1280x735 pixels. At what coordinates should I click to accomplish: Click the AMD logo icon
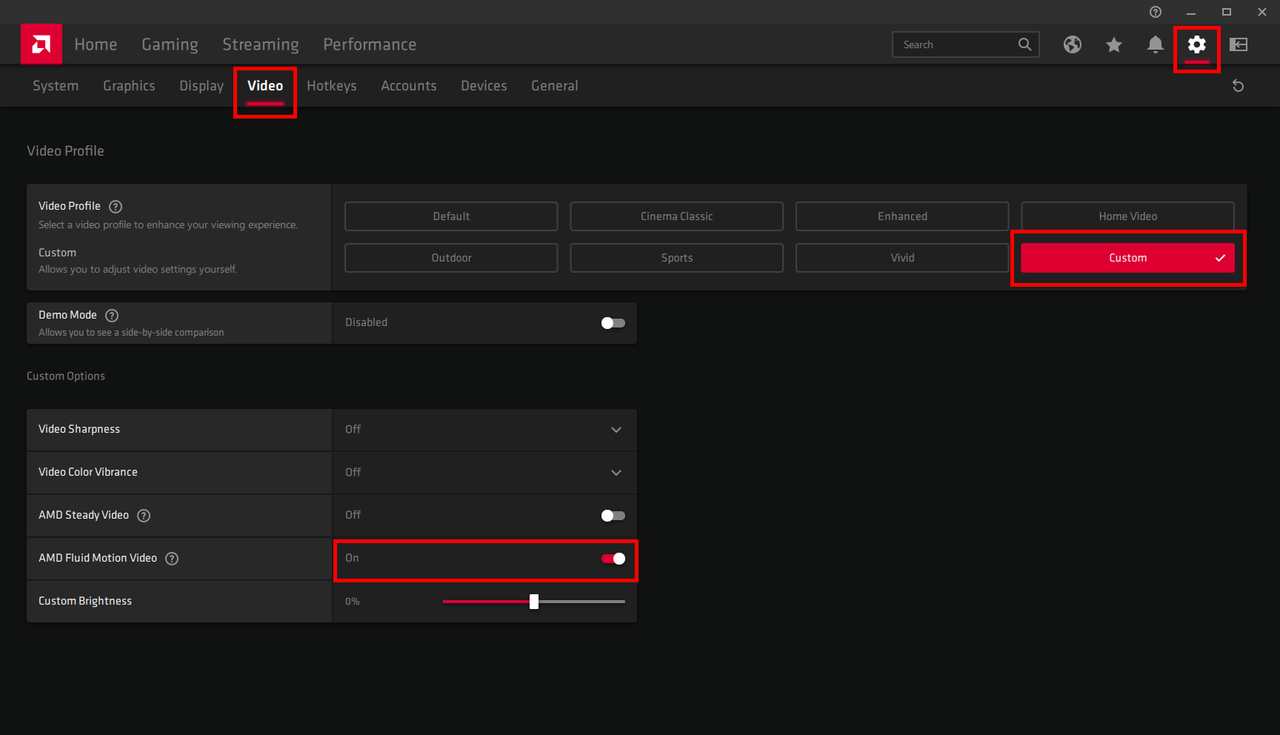click(x=41, y=44)
